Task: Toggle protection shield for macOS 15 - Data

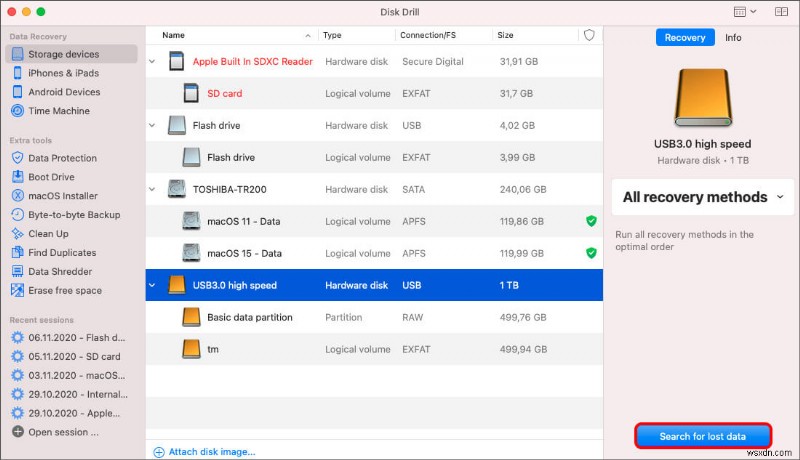Action: [591, 253]
